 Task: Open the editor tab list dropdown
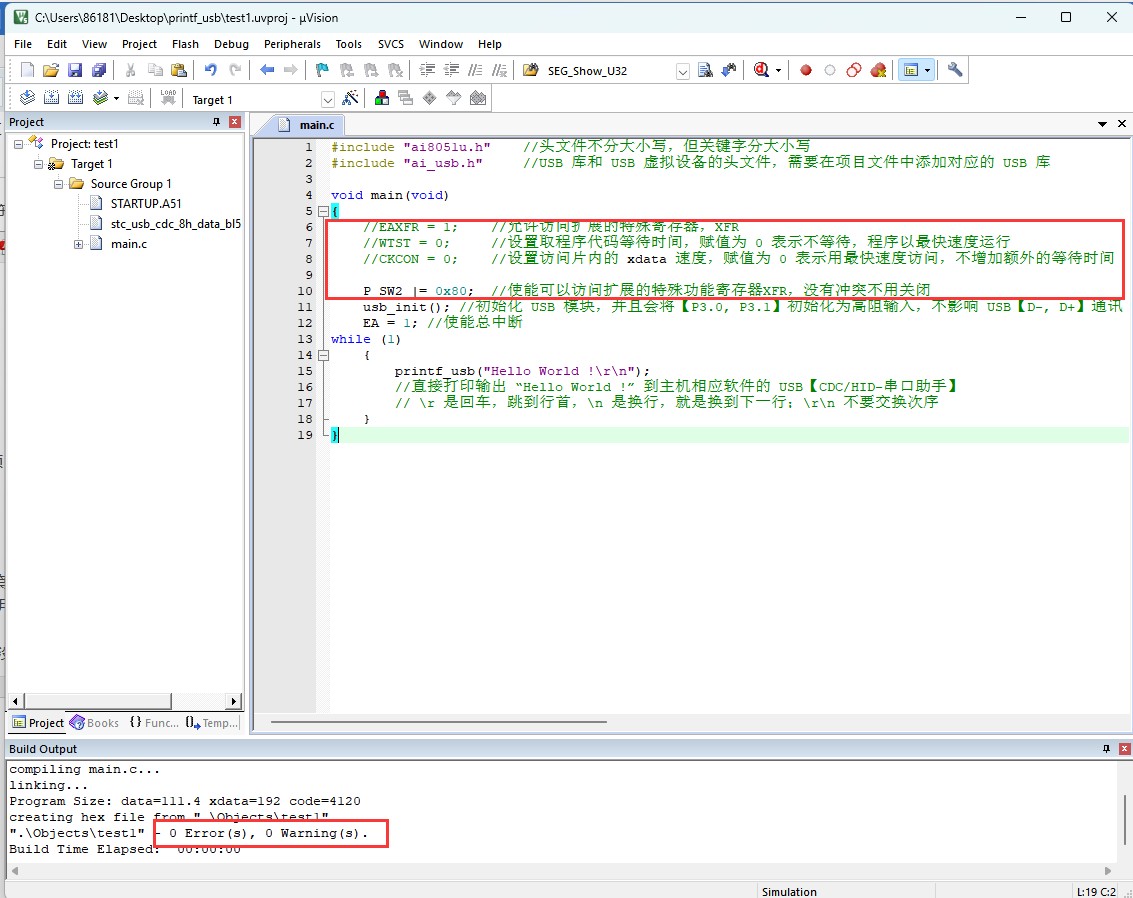tap(1102, 124)
